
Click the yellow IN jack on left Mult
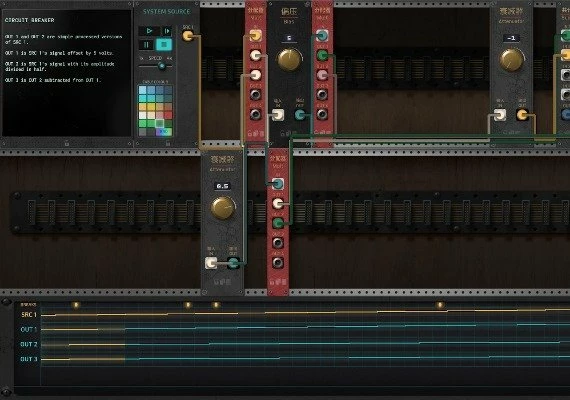256,36
